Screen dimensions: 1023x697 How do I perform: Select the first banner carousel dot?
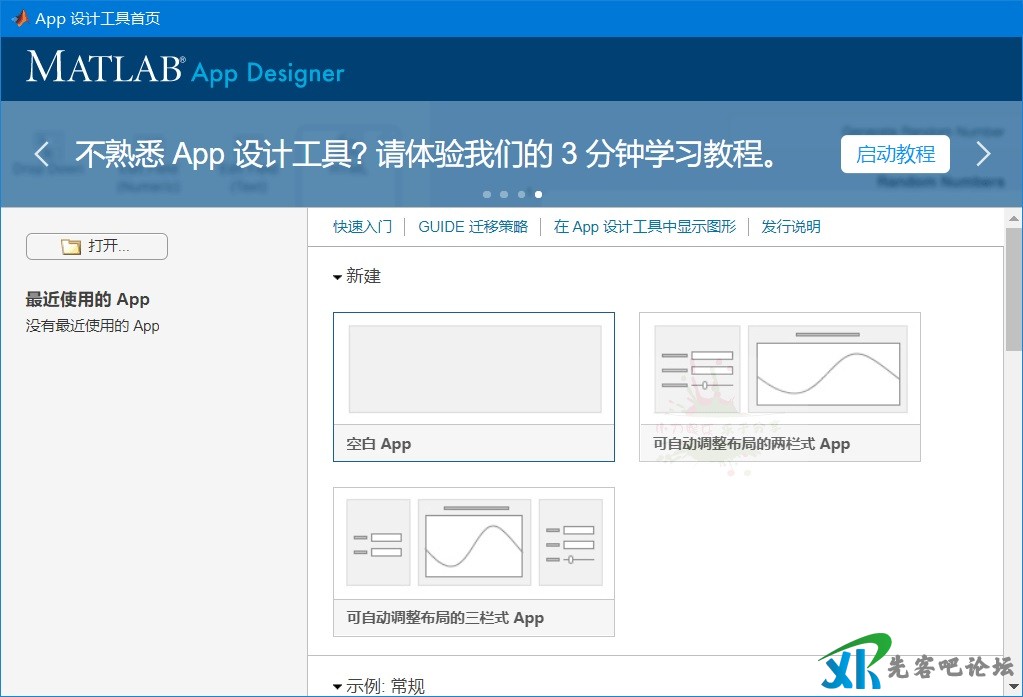click(x=487, y=194)
